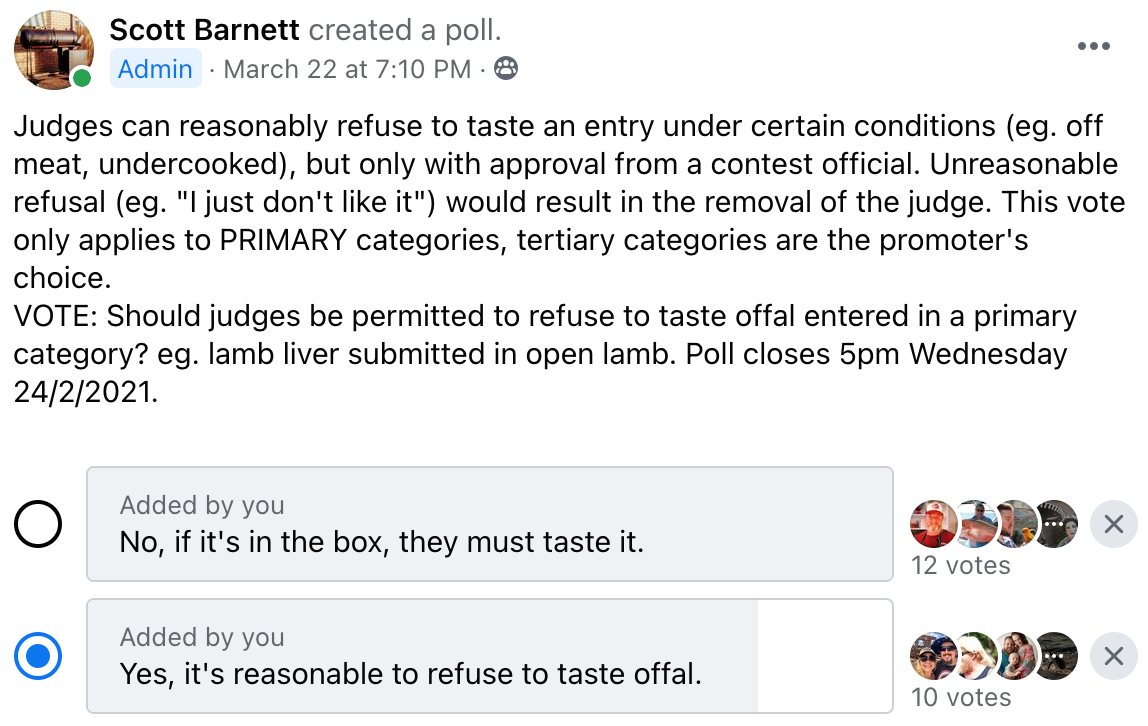Click the Admin badge

click(155, 69)
